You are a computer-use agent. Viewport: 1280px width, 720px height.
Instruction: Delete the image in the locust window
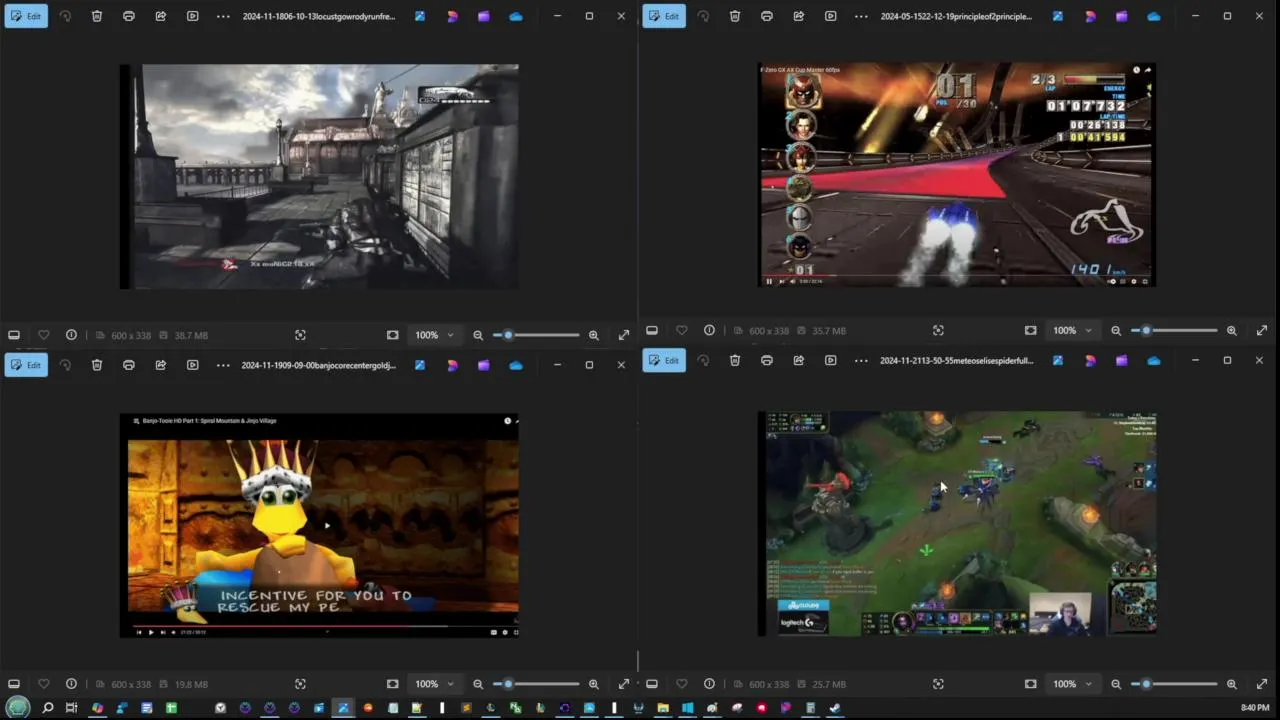[x=97, y=16]
